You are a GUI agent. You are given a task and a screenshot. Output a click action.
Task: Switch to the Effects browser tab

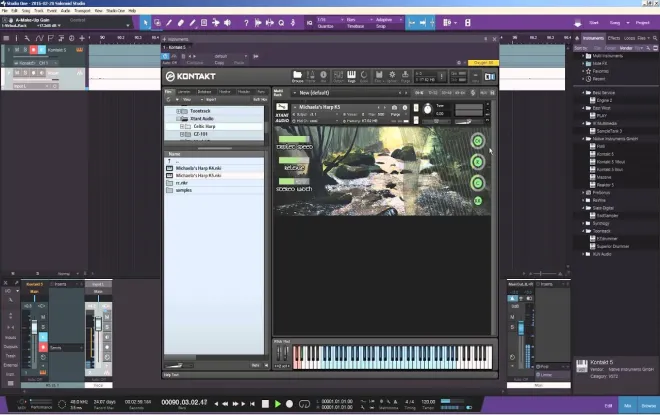point(614,38)
